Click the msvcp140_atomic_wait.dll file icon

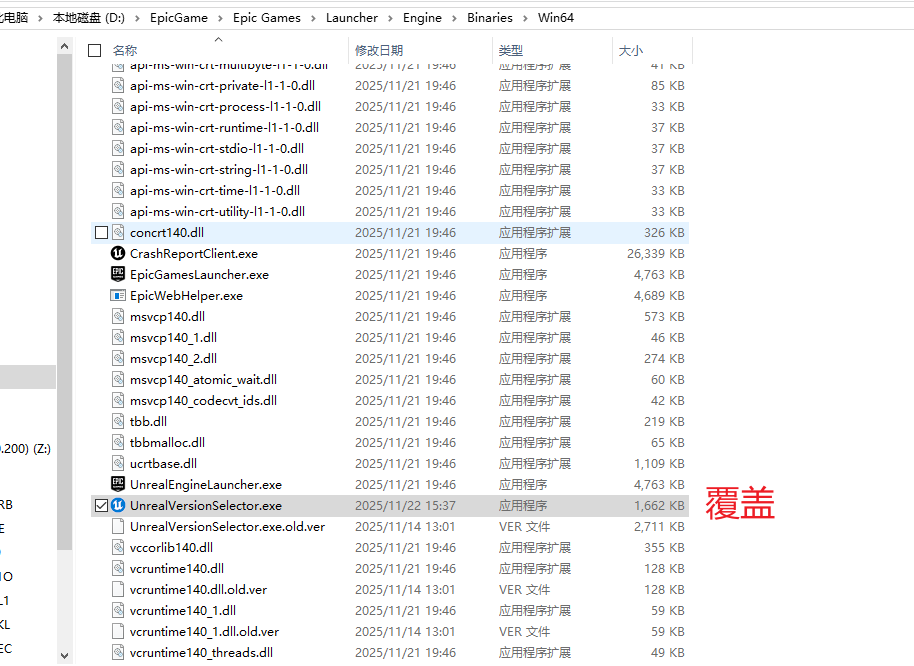click(x=118, y=379)
